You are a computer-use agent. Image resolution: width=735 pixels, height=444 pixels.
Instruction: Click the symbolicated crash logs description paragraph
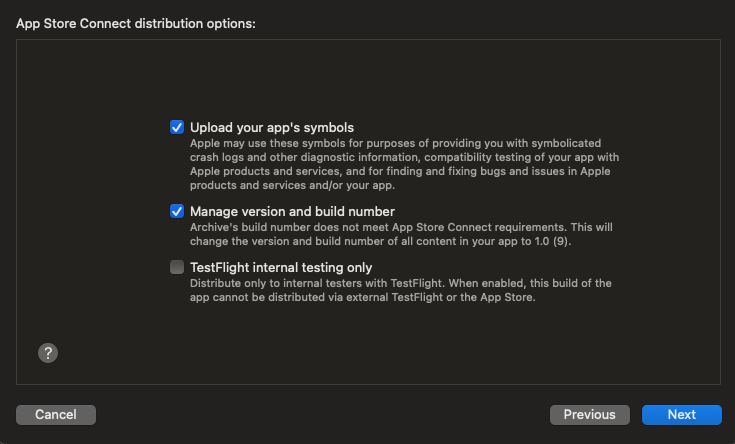[404, 164]
